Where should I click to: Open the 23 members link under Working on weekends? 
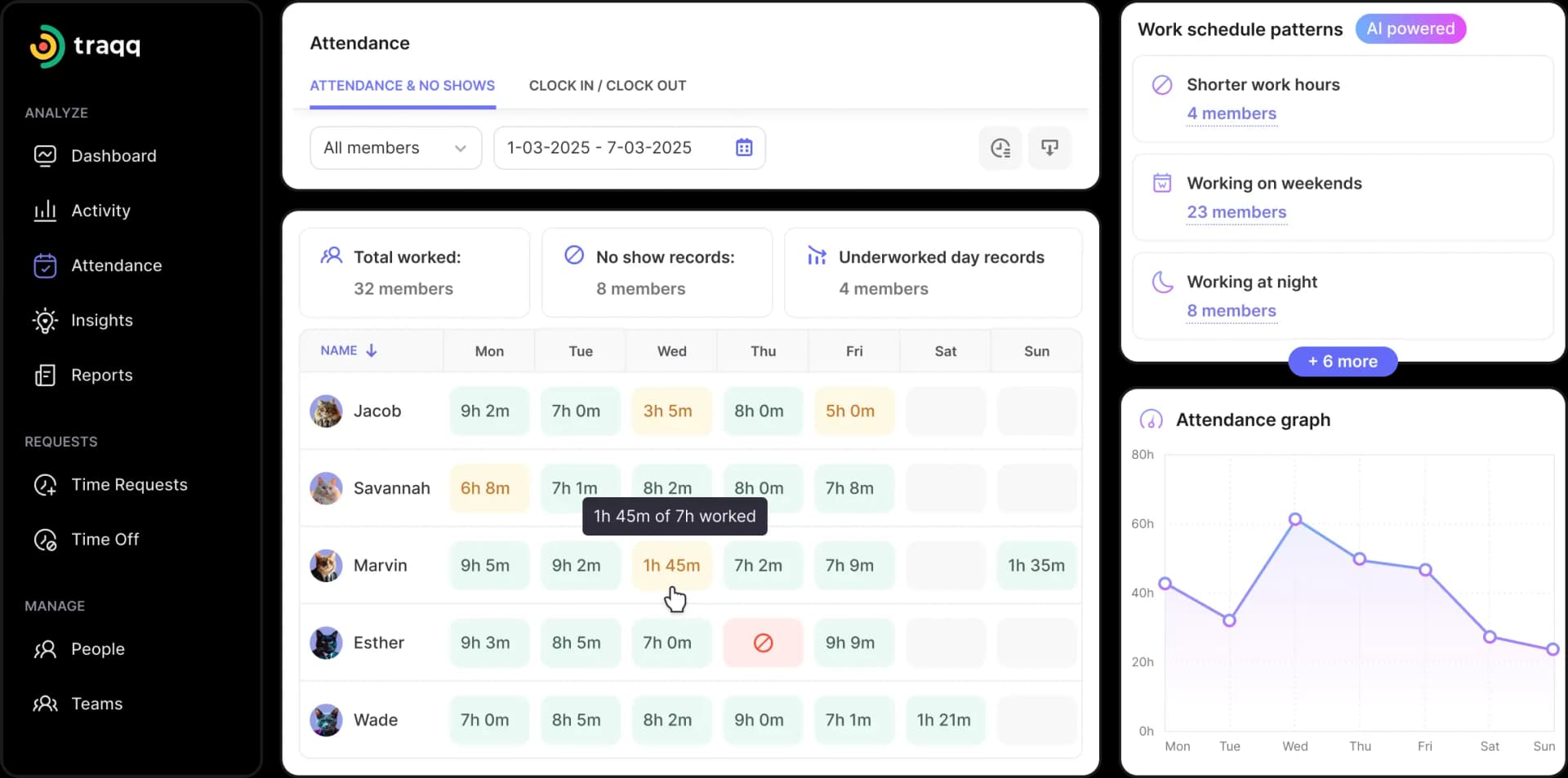(x=1236, y=211)
